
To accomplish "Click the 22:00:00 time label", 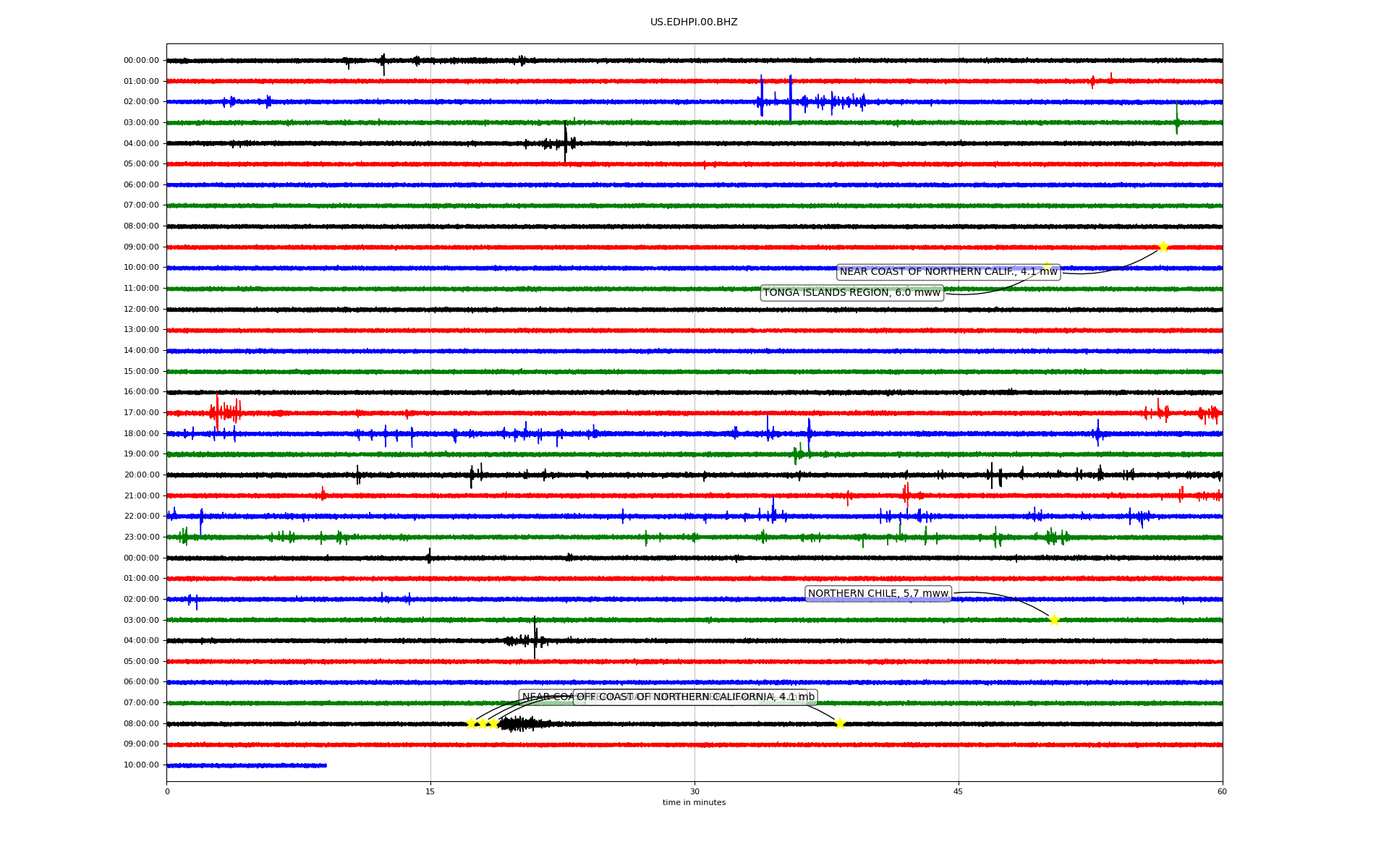I will (141, 516).
